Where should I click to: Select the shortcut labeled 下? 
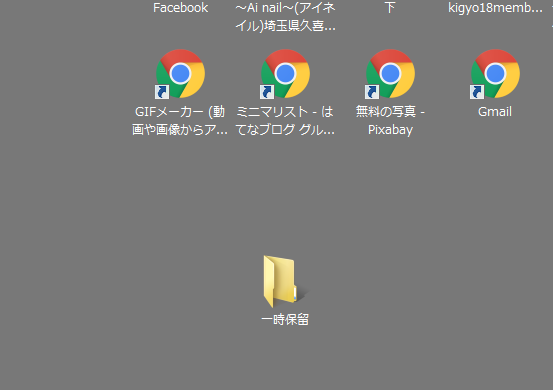pyautogui.click(x=390, y=8)
